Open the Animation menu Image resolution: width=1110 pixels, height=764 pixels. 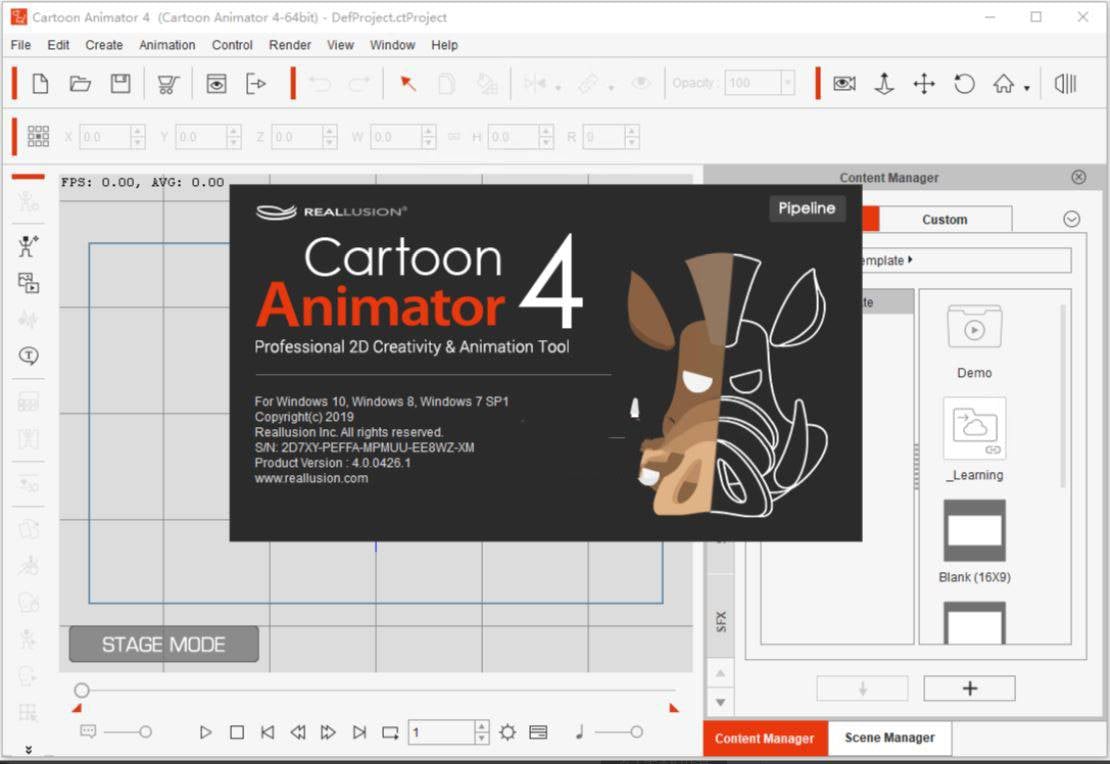pyautogui.click(x=167, y=45)
